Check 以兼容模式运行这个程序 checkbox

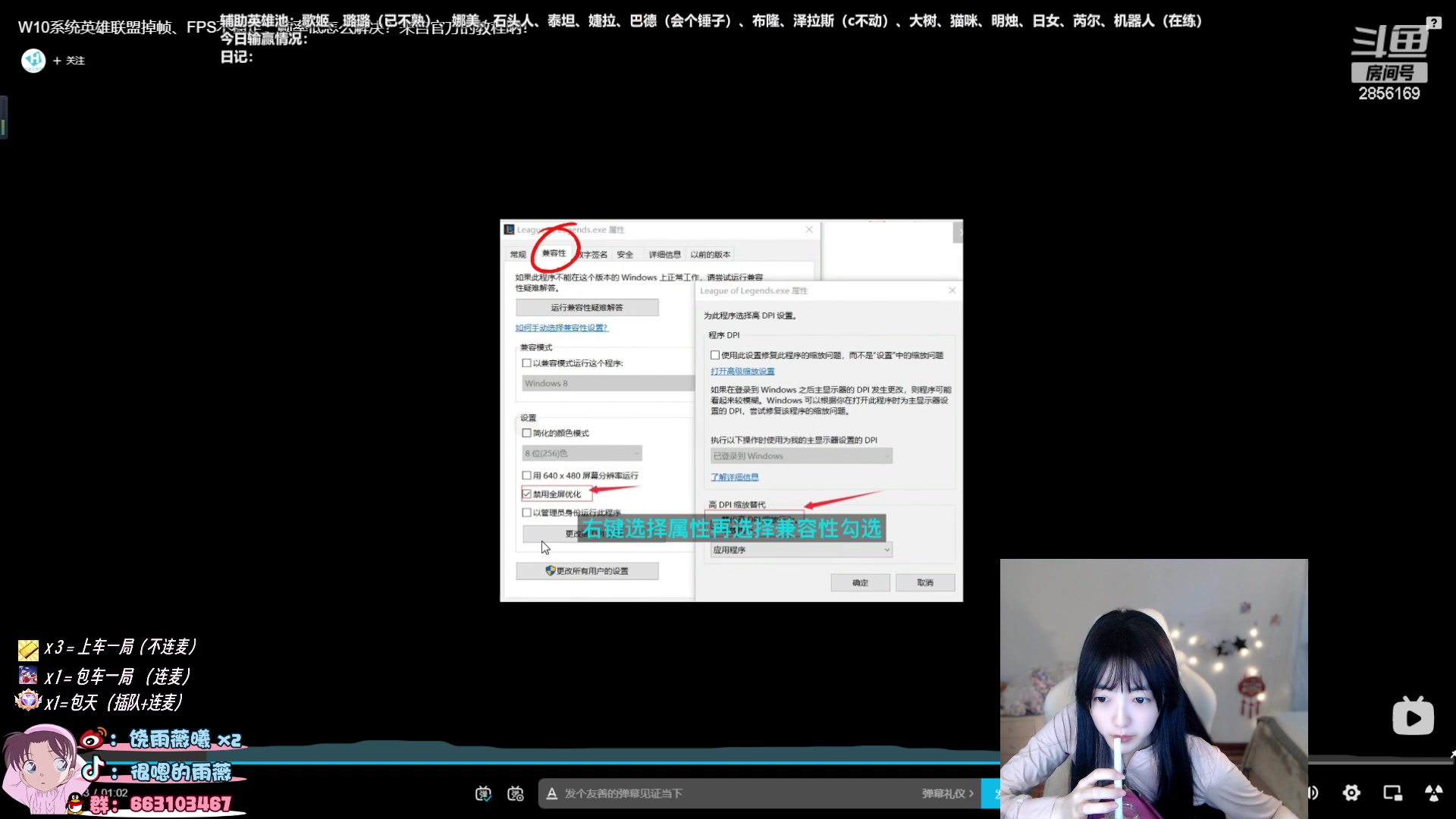pyautogui.click(x=526, y=363)
